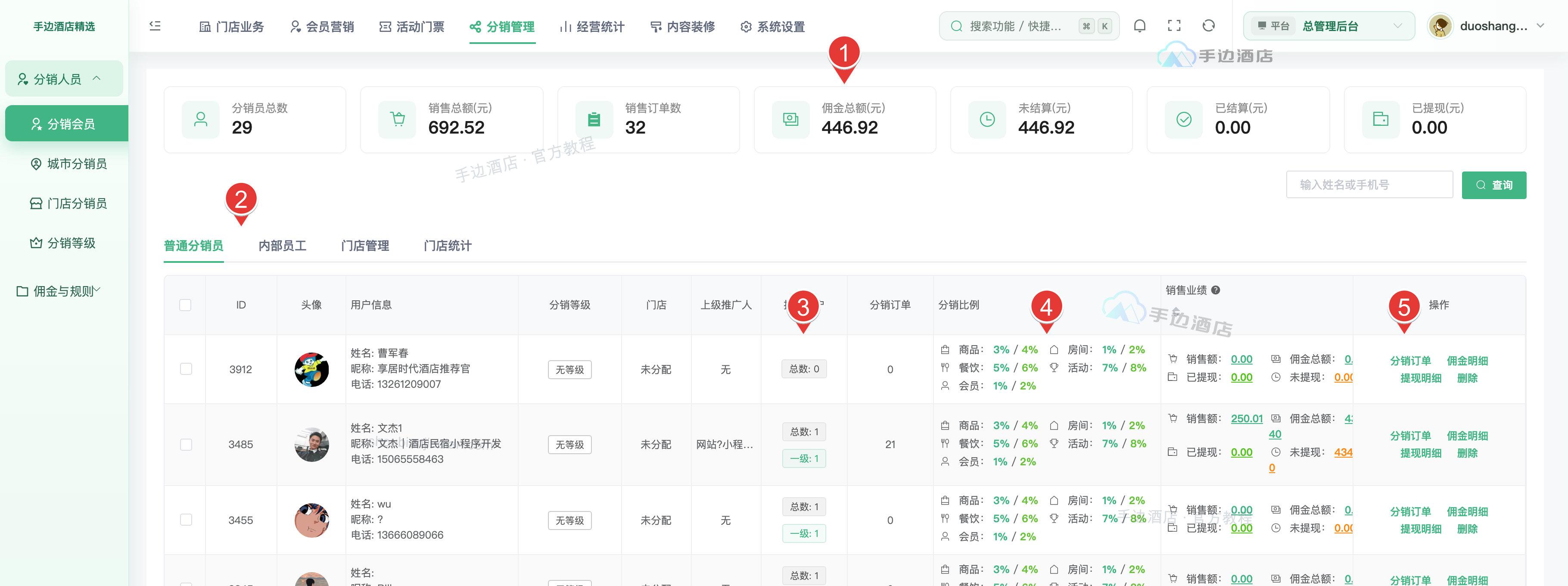The width and height of the screenshot is (1568, 586).
Task: Click the 佣金总额 money icon
Action: pos(791,119)
